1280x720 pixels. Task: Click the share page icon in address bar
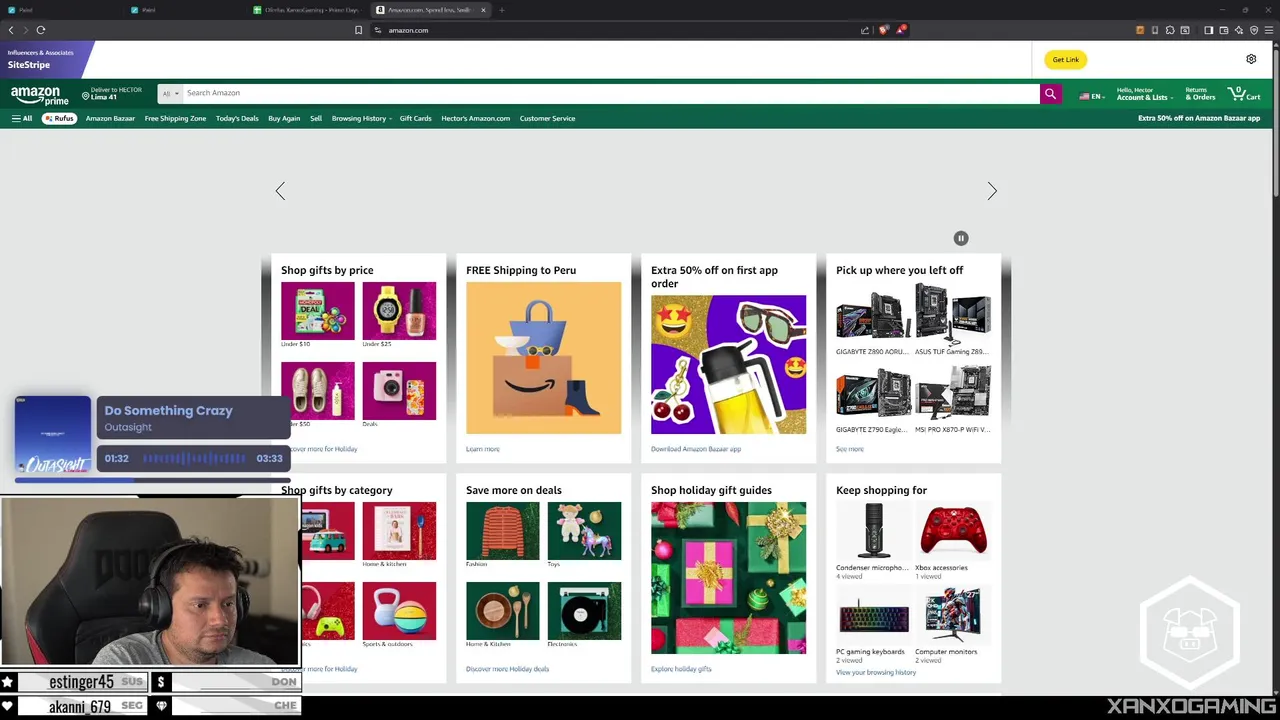[x=865, y=30]
